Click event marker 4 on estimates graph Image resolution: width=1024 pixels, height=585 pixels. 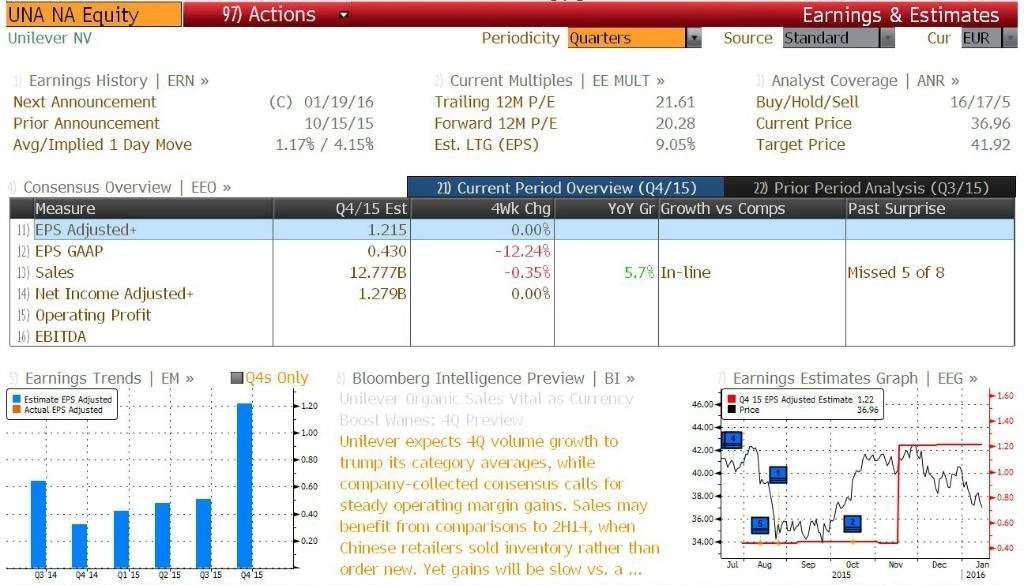[732, 439]
